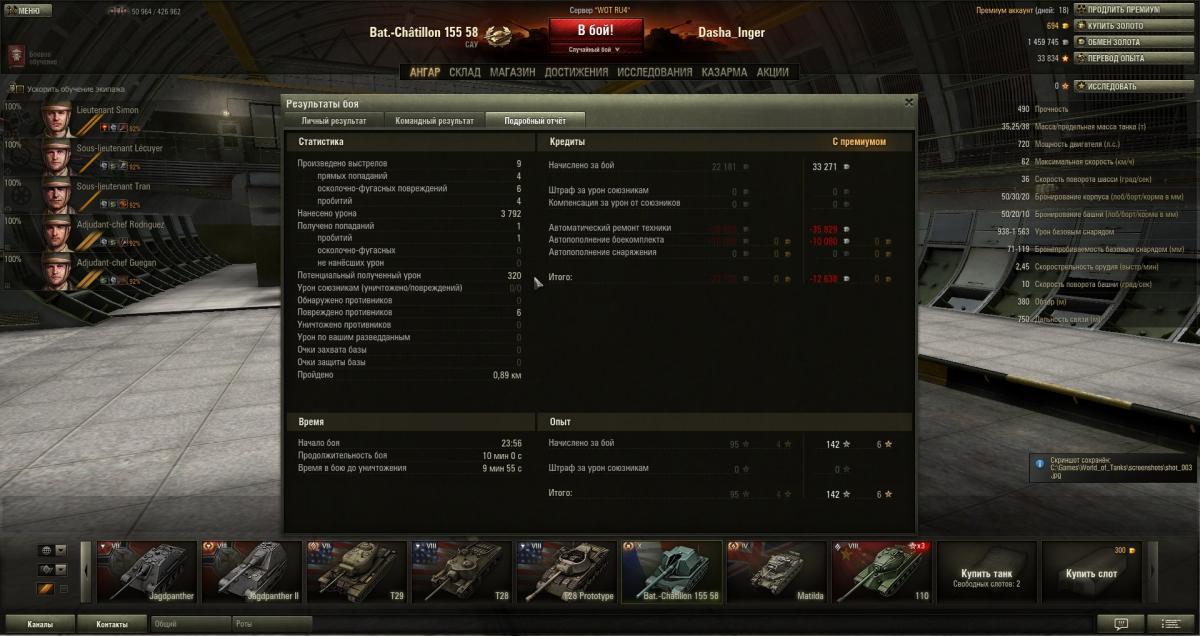1200x636 pixels.
Task: Click the Боевое обучение battle training icon
Action: pyautogui.click(x=15, y=54)
